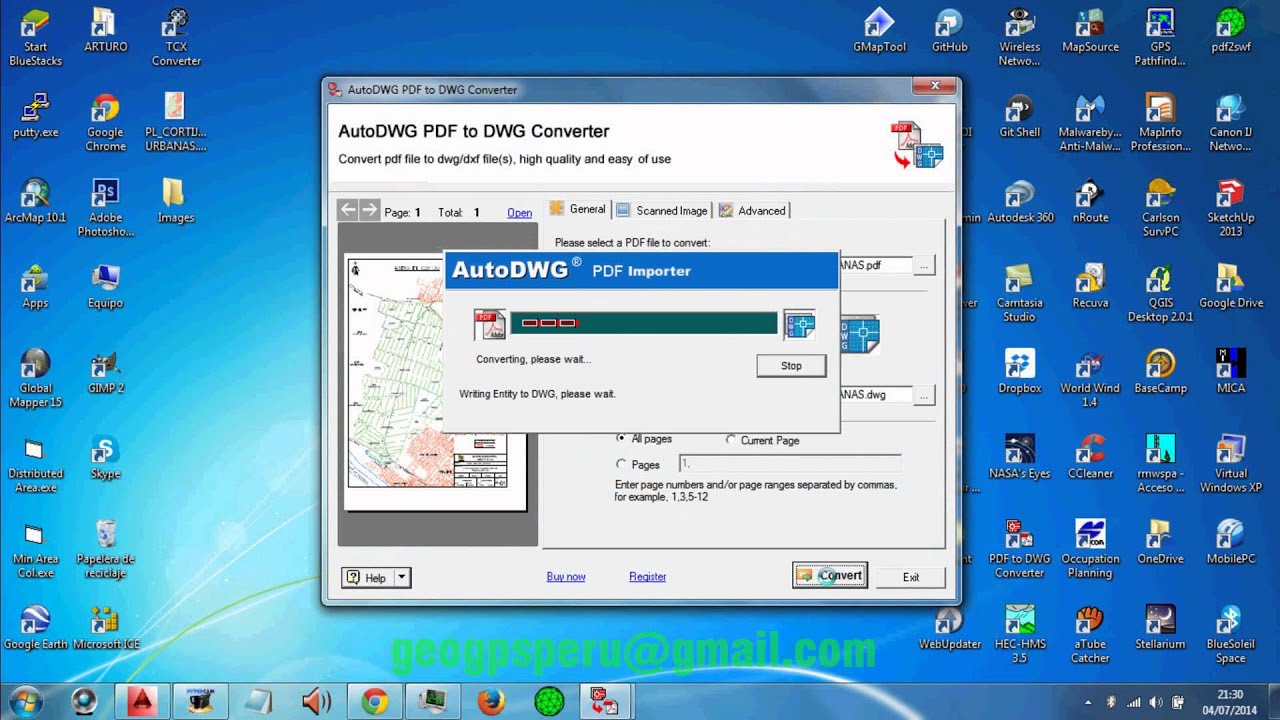Browse for input PDF file button
This screenshot has height=720, width=1280.
point(924,266)
